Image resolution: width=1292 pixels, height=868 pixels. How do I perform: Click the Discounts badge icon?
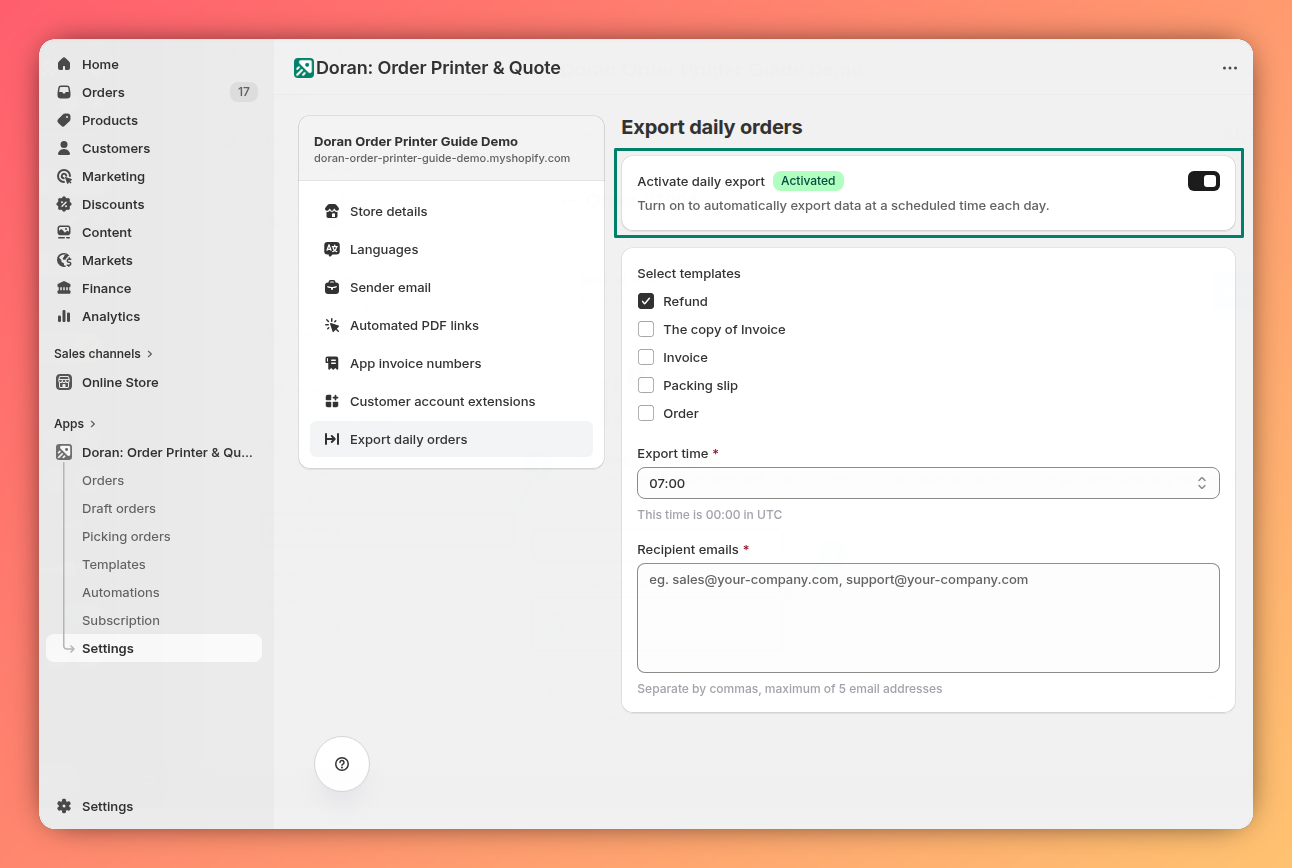point(64,204)
